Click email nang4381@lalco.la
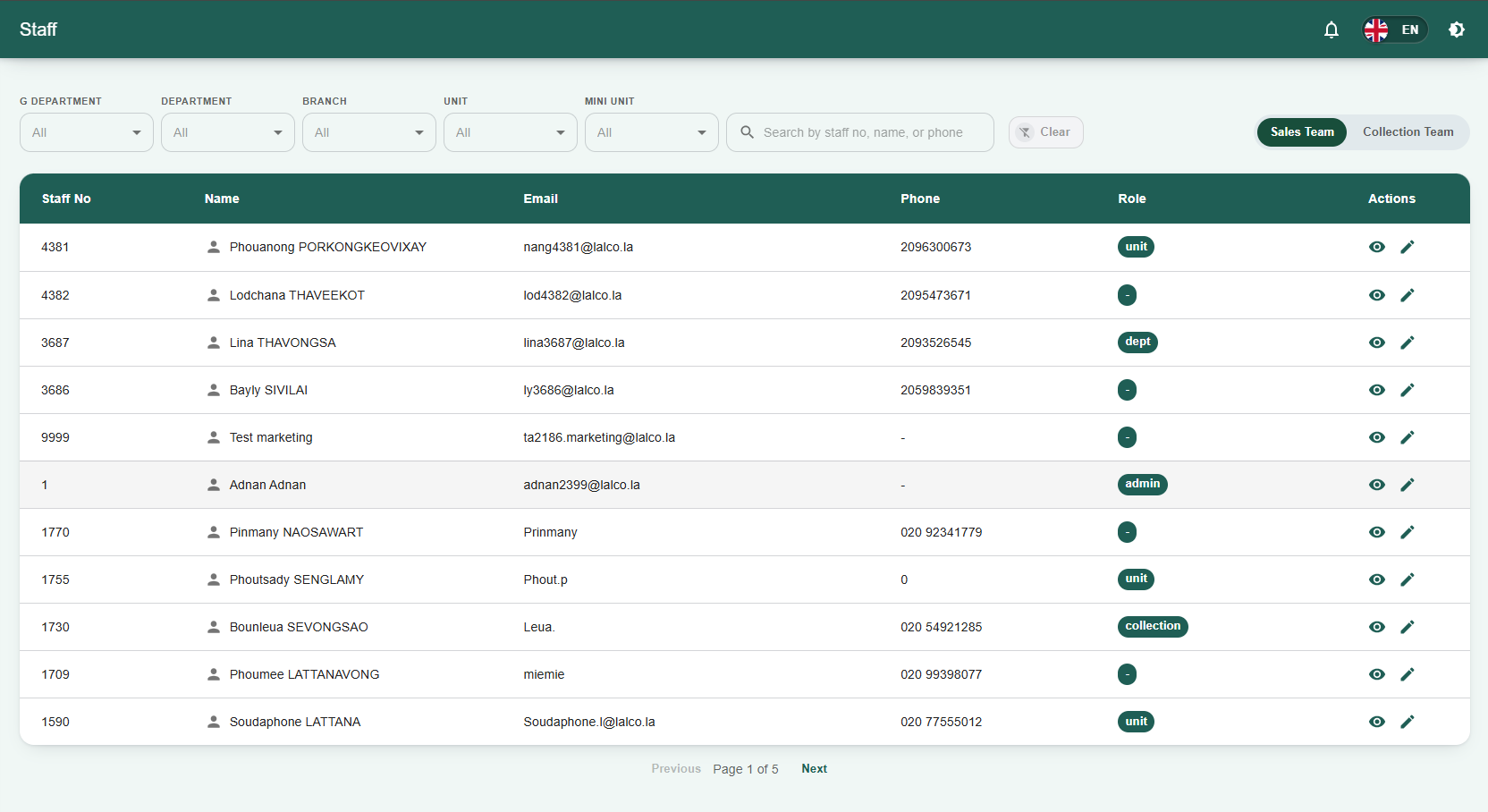Viewport: 1488px width, 812px height. [579, 247]
